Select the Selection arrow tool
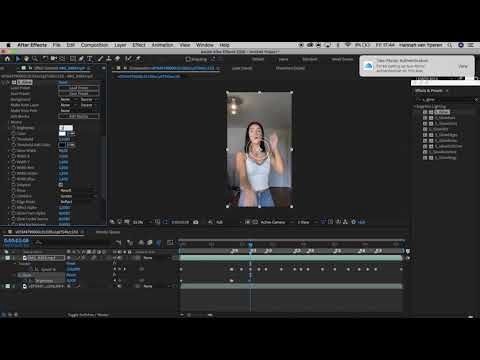 [x=18, y=59]
